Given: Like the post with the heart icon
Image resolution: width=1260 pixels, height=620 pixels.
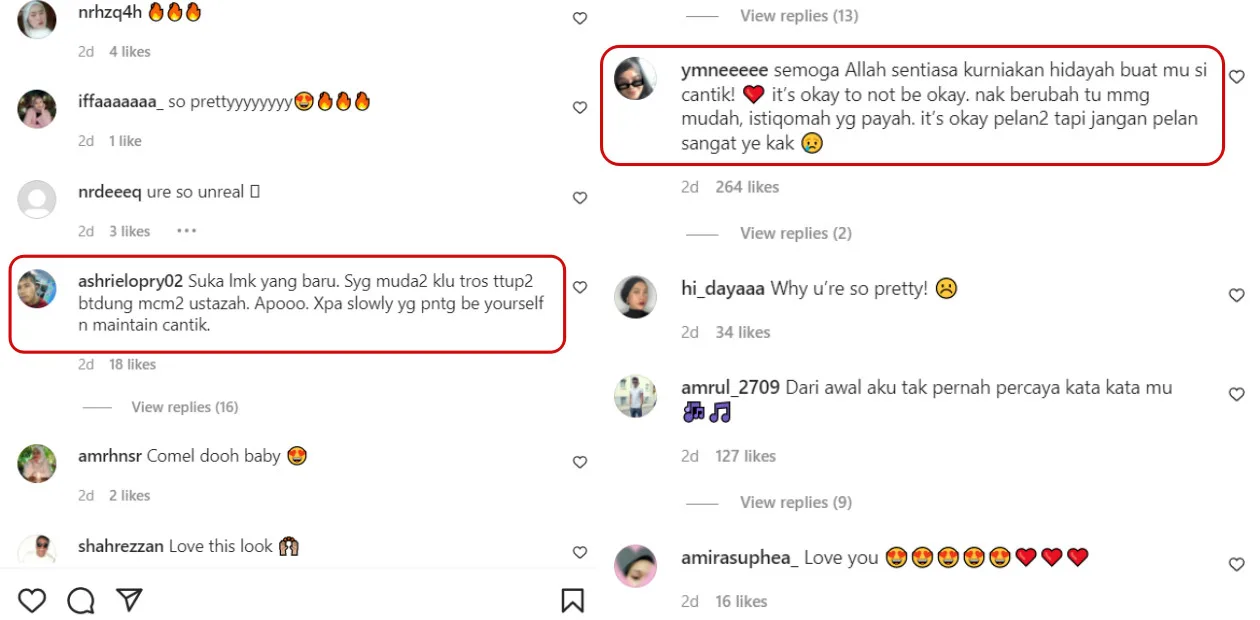Looking at the screenshot, I should (x=32, y=600).
